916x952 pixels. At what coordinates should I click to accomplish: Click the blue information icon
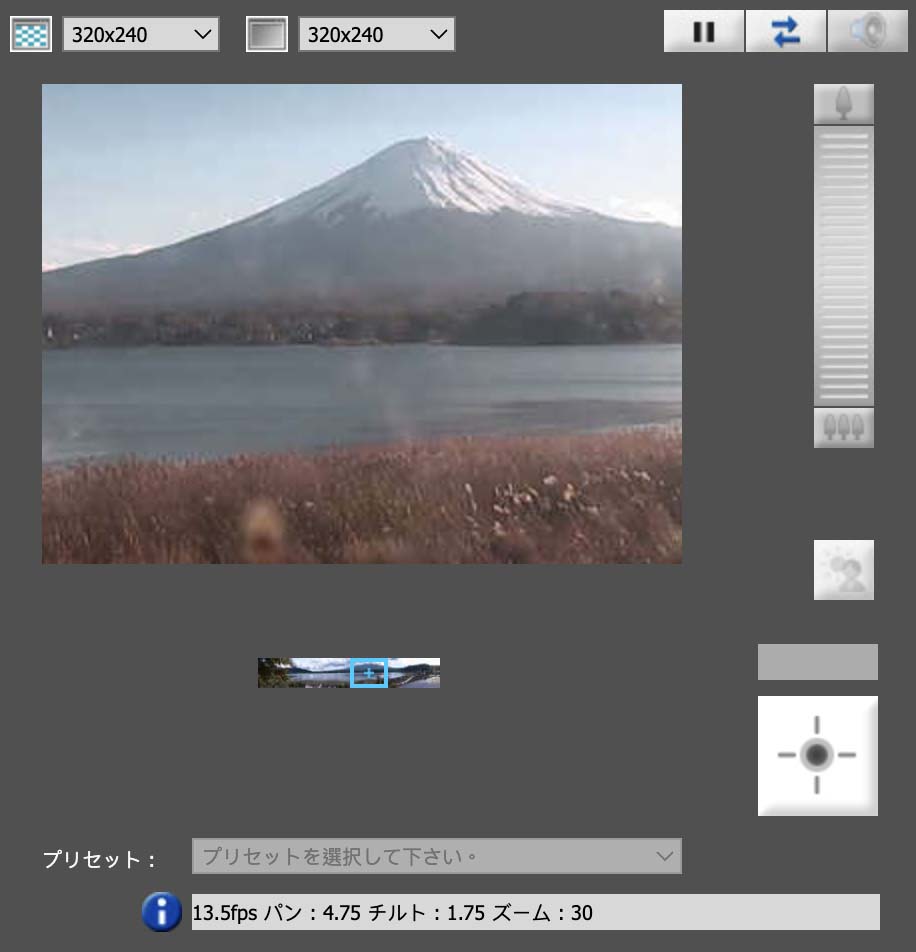pyautogui.click(x=161, y=912)
